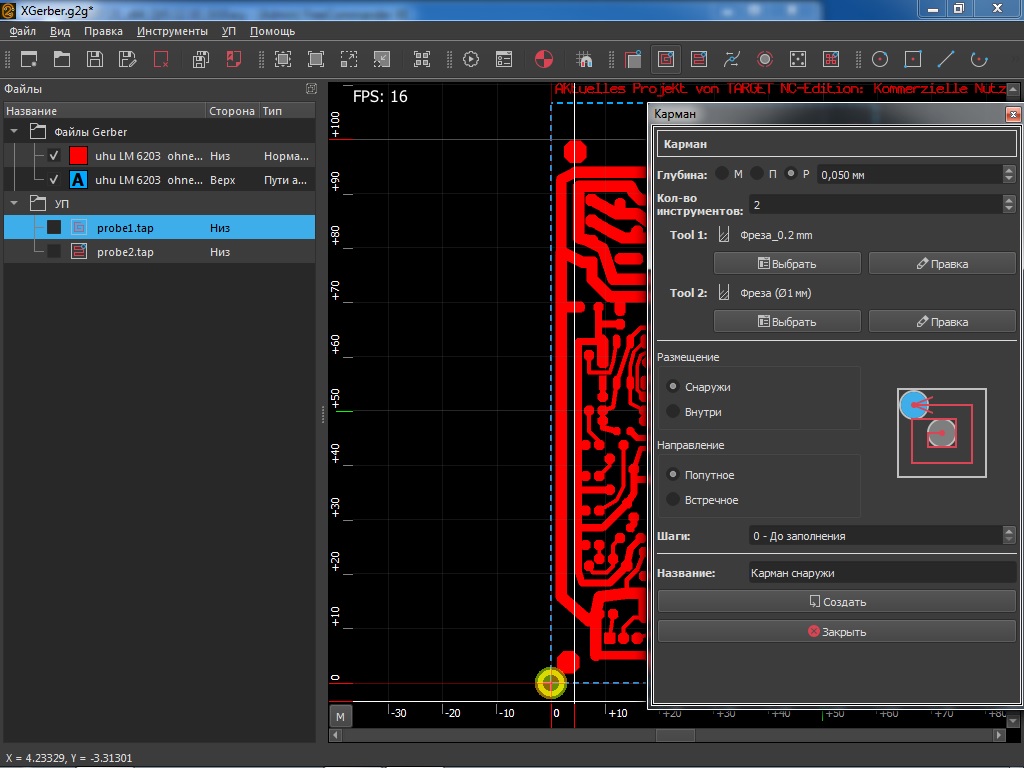Image resolution: width=1024 pixels, height=768 pixels.
Task: Click the Save As icon with pencil
Action: [128, 59]
